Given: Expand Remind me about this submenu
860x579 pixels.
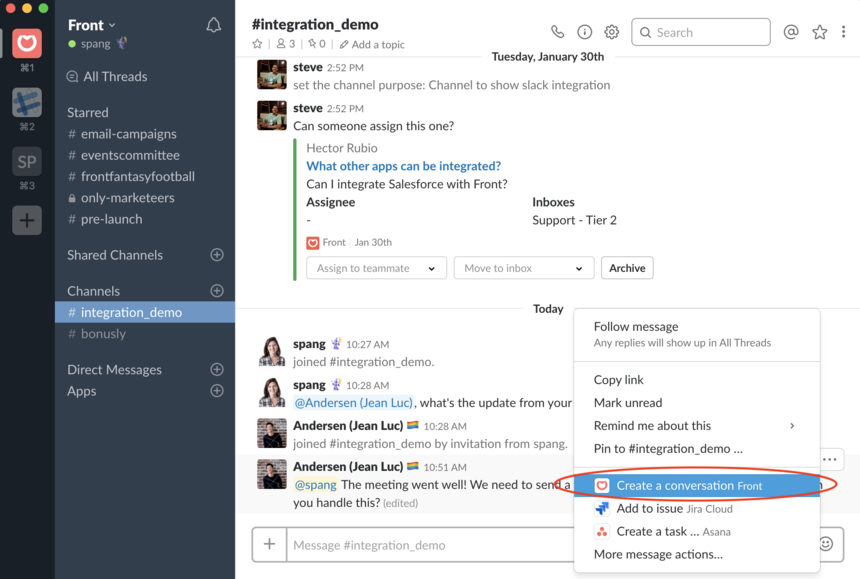Looking at the screenshot, I should click(697, 426).
